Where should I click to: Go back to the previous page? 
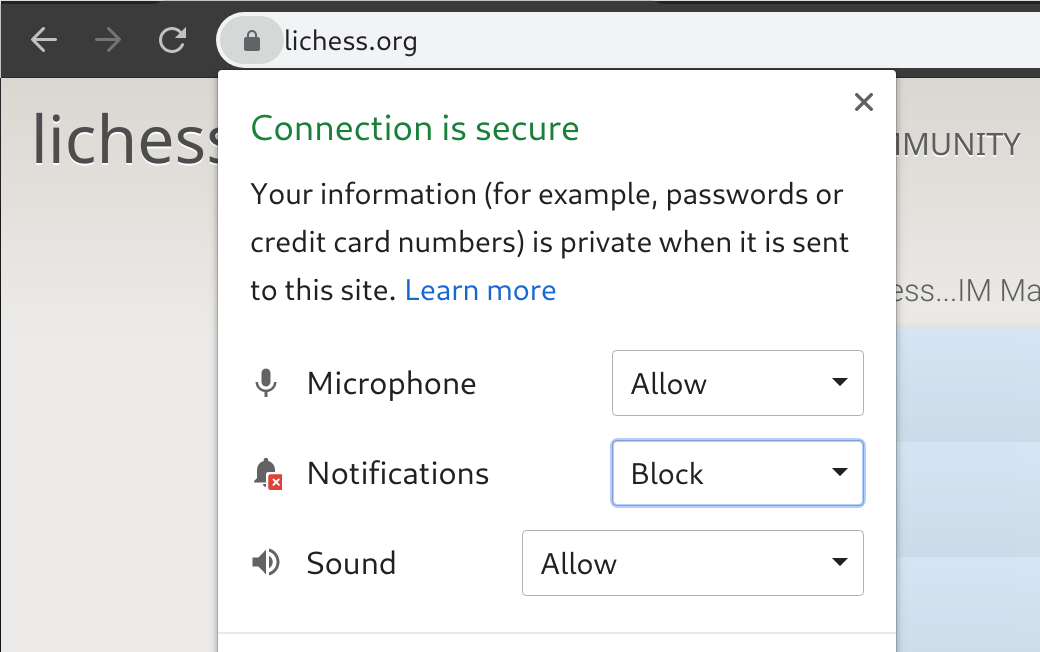click(44, 41)
